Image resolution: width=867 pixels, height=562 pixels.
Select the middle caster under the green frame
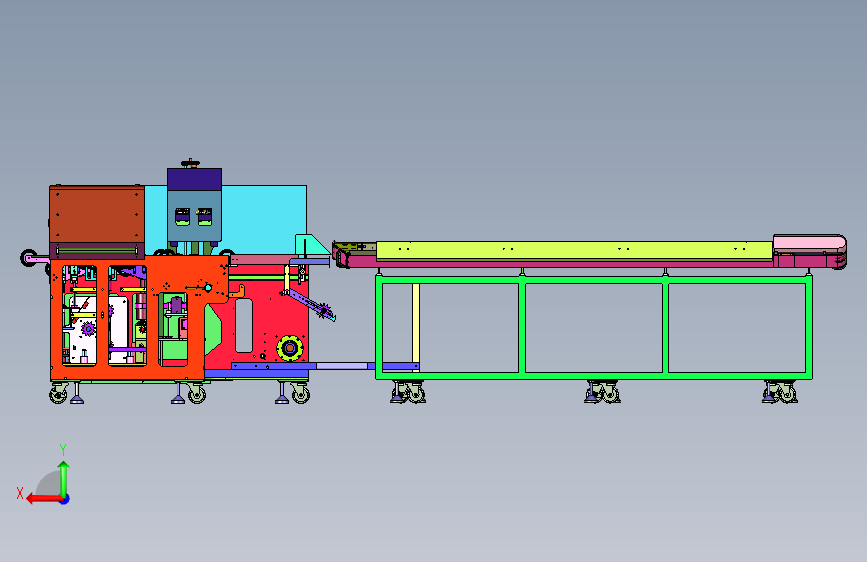[609, 393]
